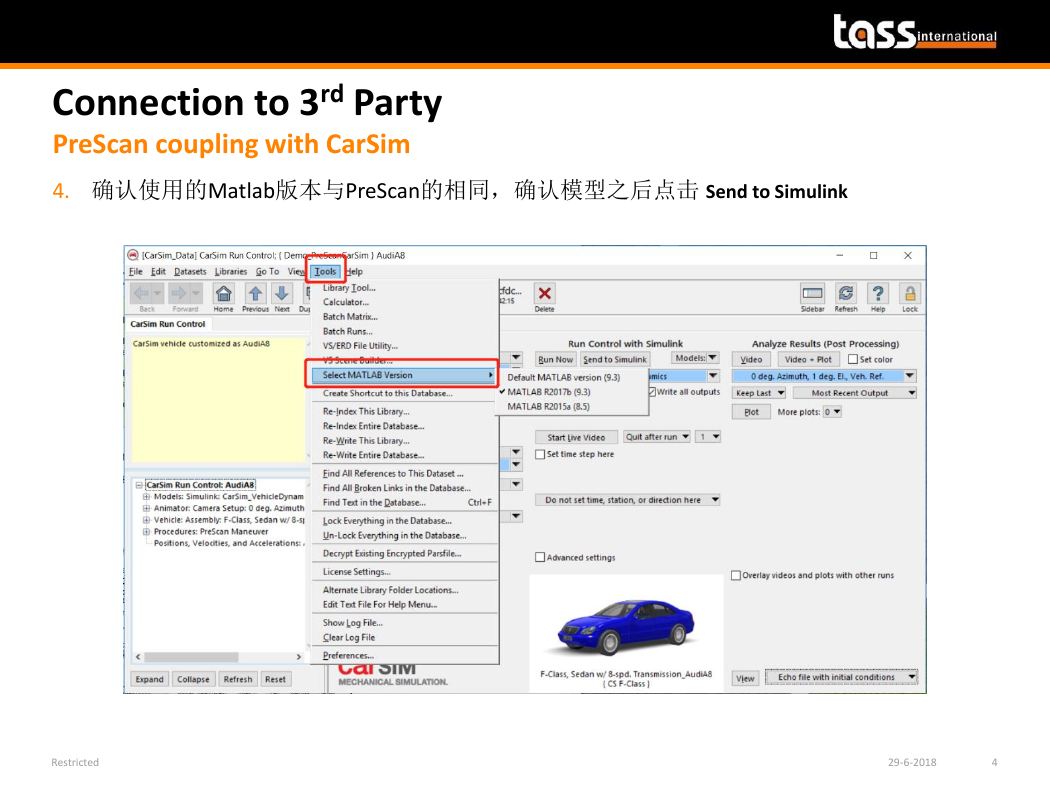
Task: Click the Forward arrow toolbar icon
Action: click(x=185, y=294)
